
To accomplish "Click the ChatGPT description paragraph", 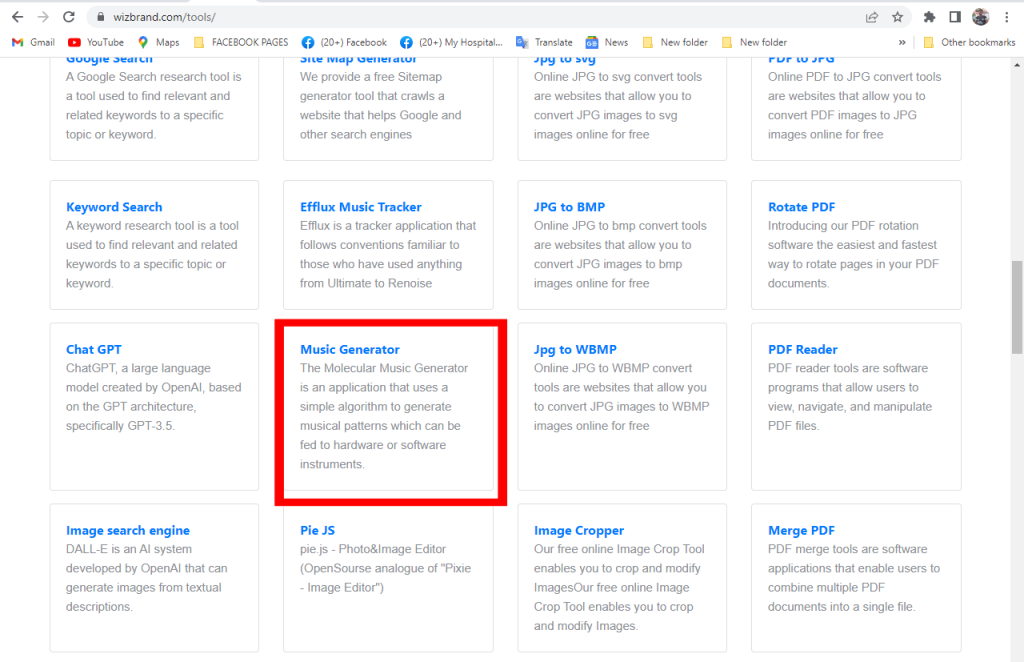I will (x=153, y=397).
